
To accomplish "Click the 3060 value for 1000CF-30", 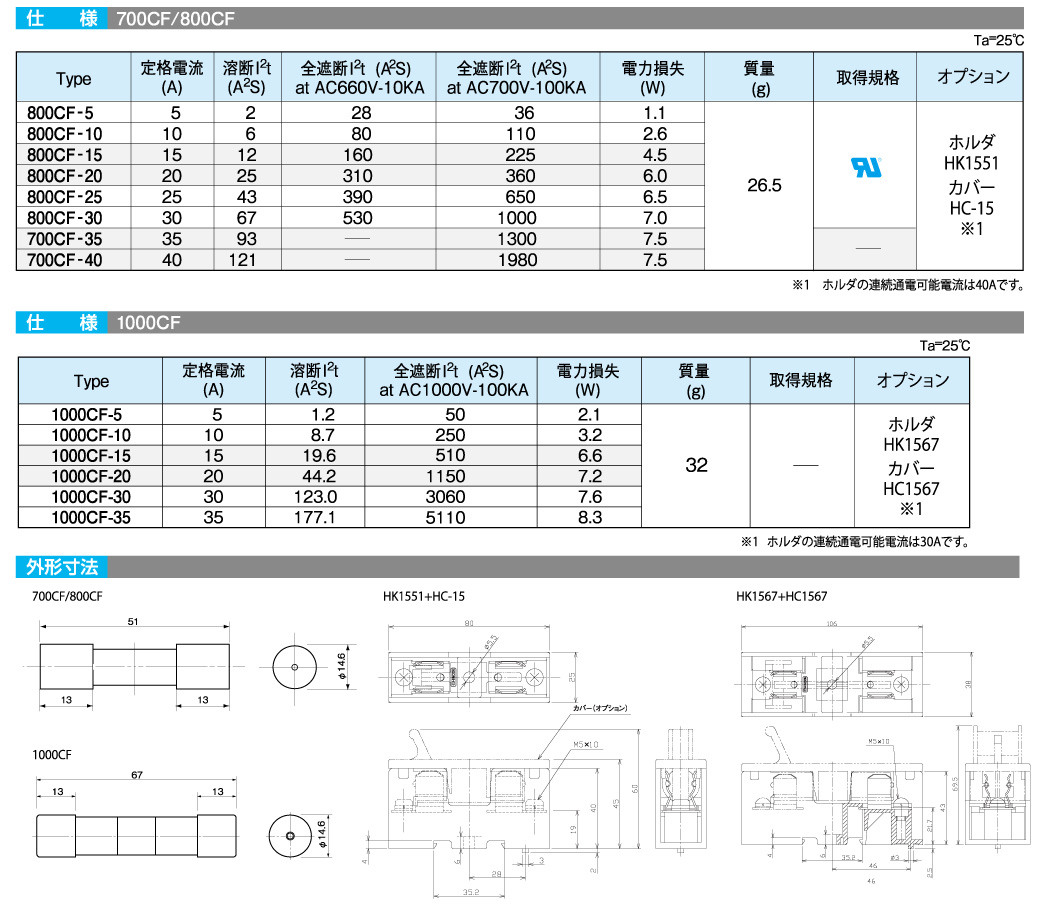I will (446, 497).
